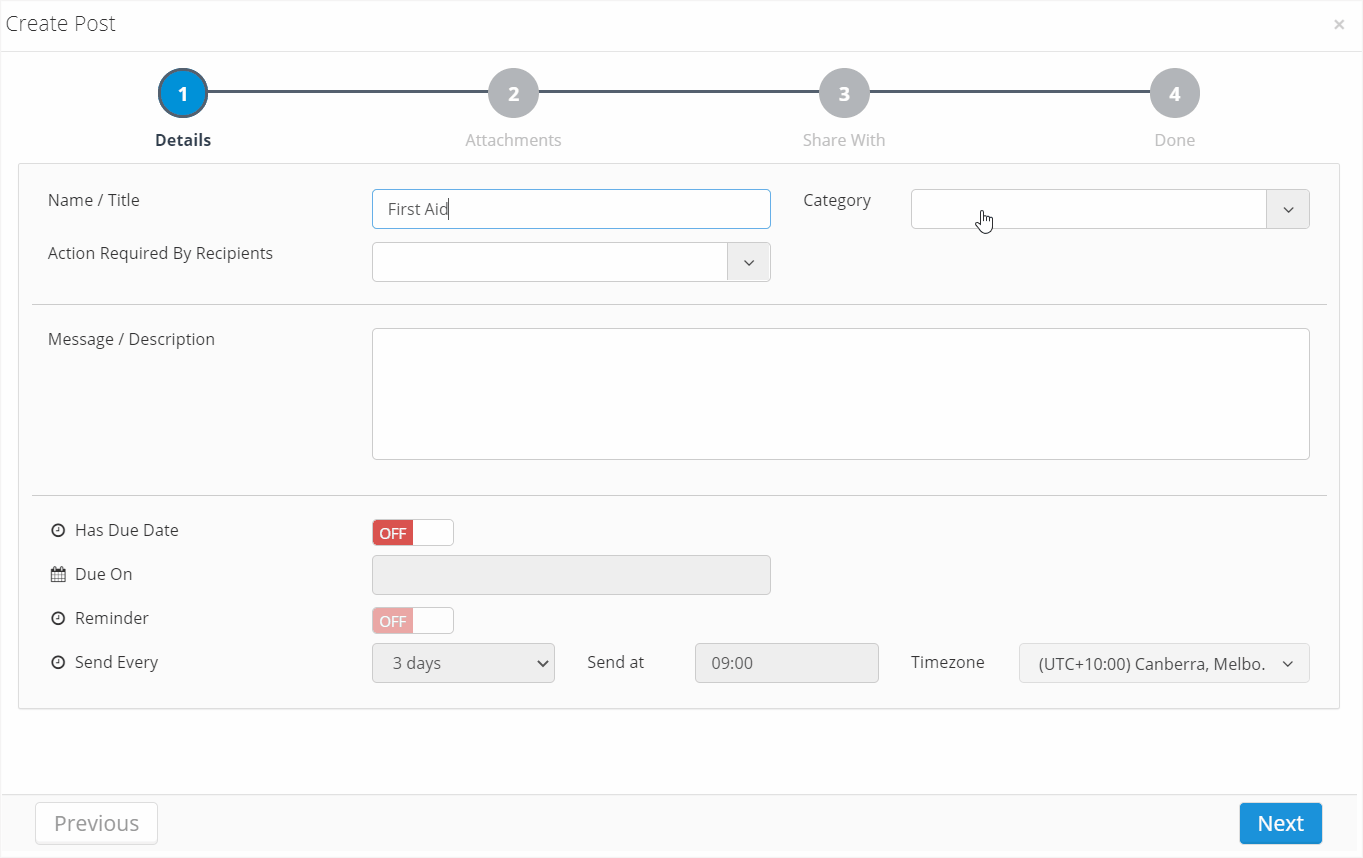The image size is (1363, 858).
Task: Click the Category label
Action: [837, 200]
